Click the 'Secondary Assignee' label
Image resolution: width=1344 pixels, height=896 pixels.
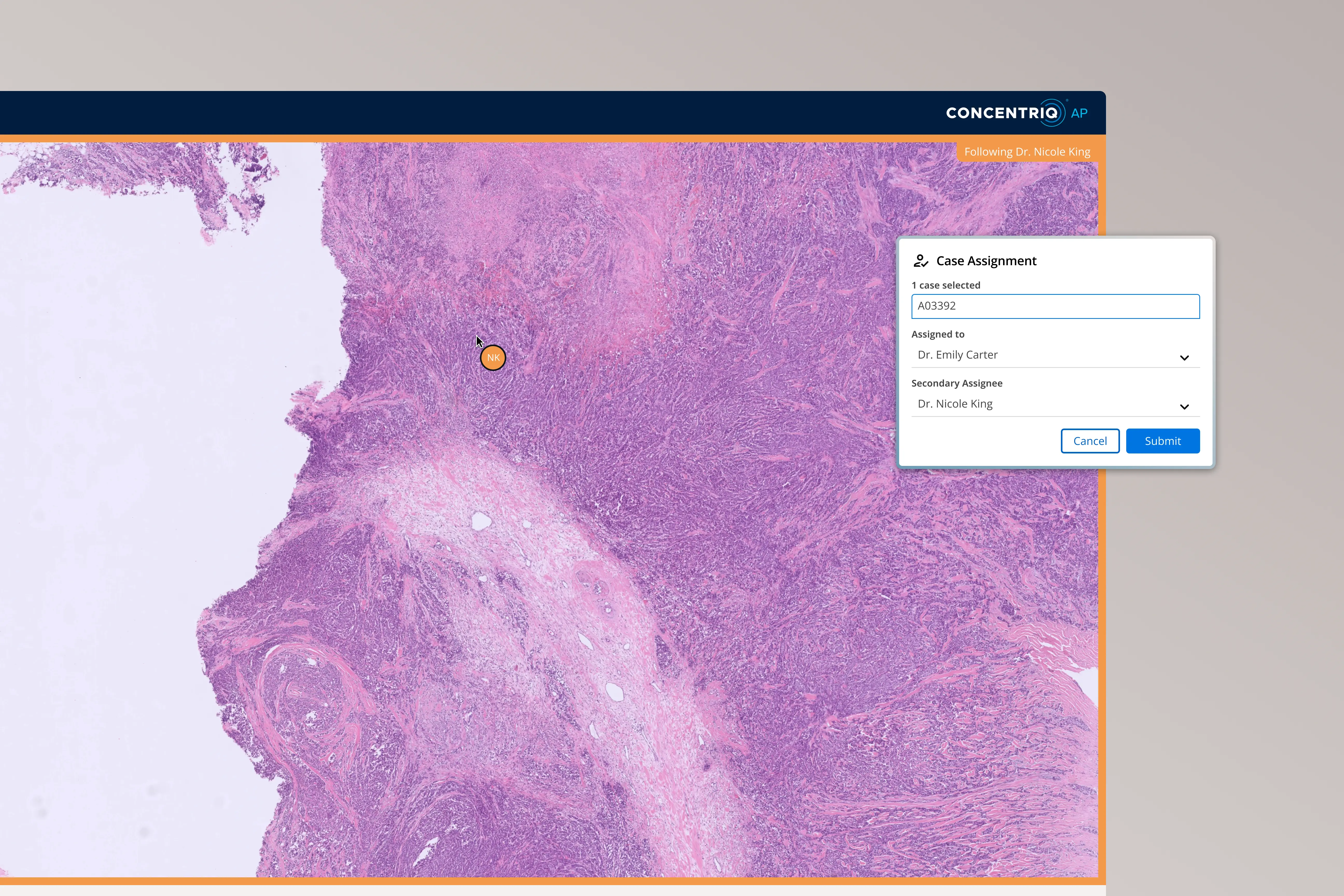click(x=957, y=383)
